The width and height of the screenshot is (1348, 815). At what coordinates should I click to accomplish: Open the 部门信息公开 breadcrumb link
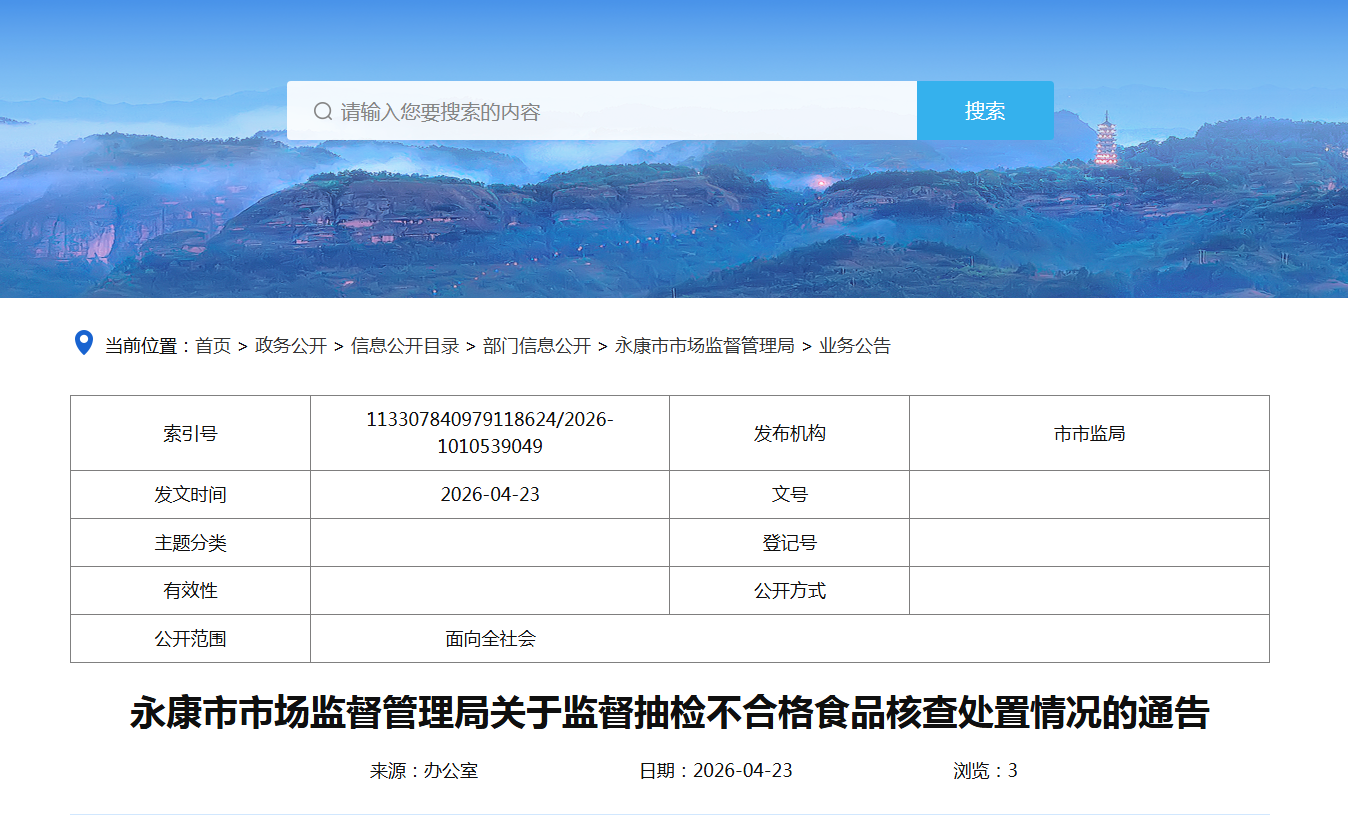[x=537, y=346]
